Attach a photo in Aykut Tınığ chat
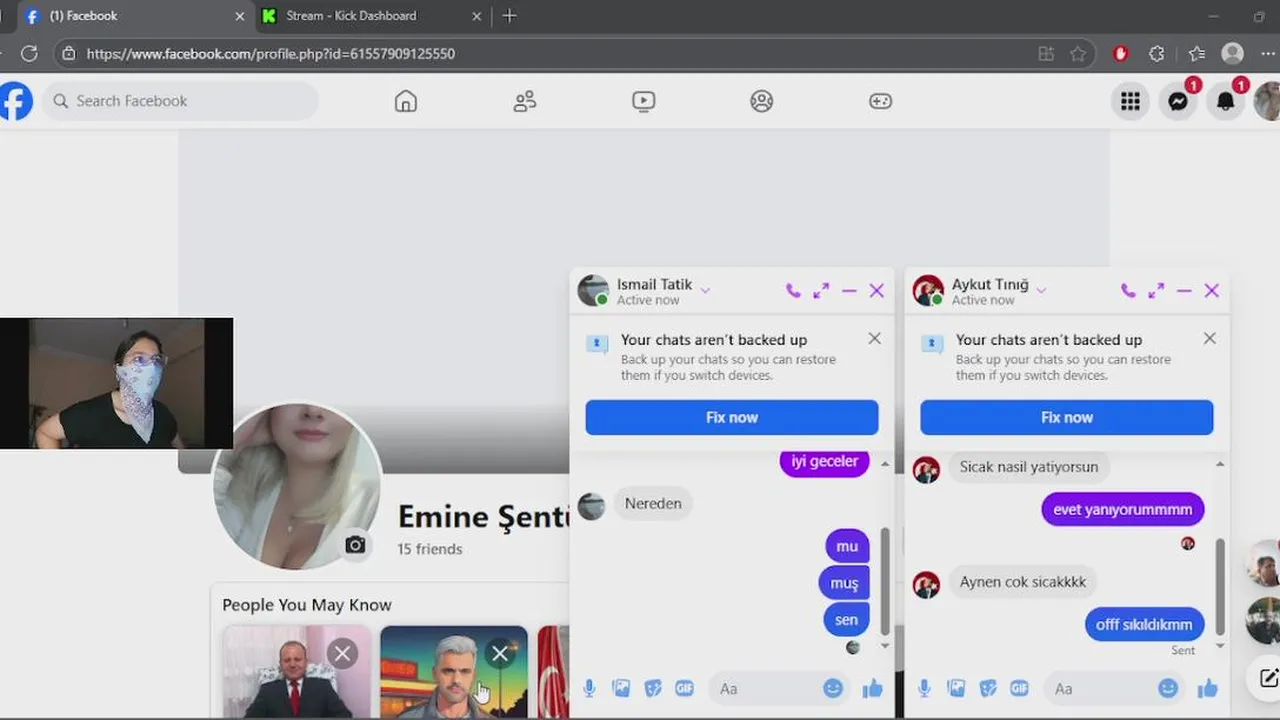 click(x=956, y=688)
